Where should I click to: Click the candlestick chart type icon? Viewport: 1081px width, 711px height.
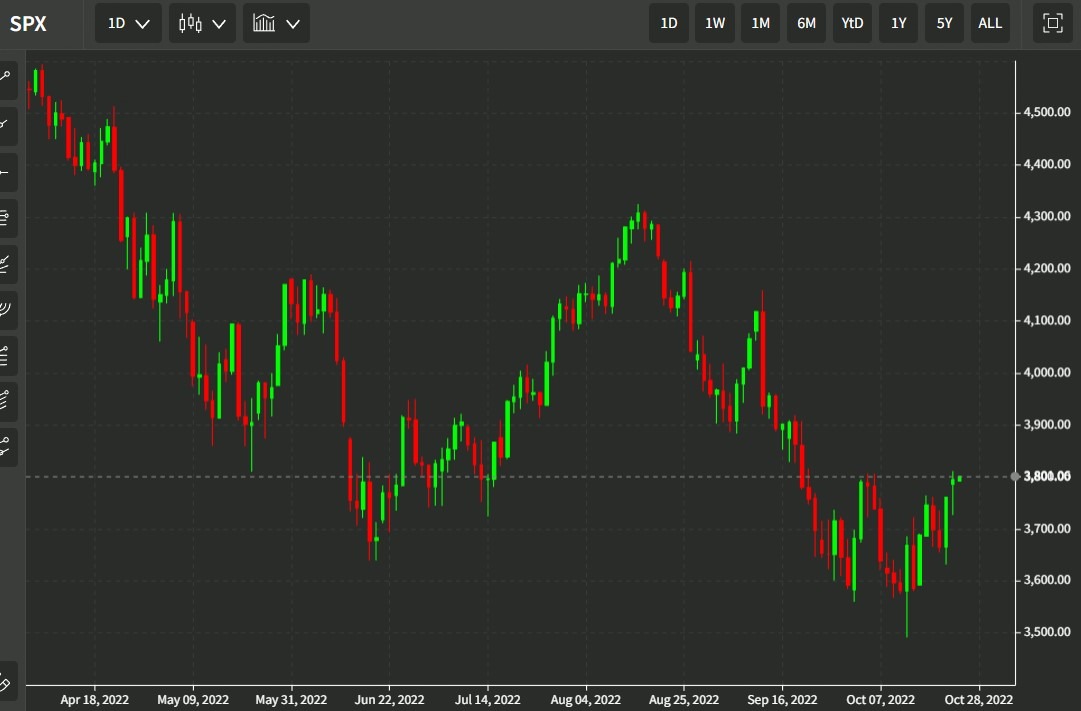coord(190,23)
